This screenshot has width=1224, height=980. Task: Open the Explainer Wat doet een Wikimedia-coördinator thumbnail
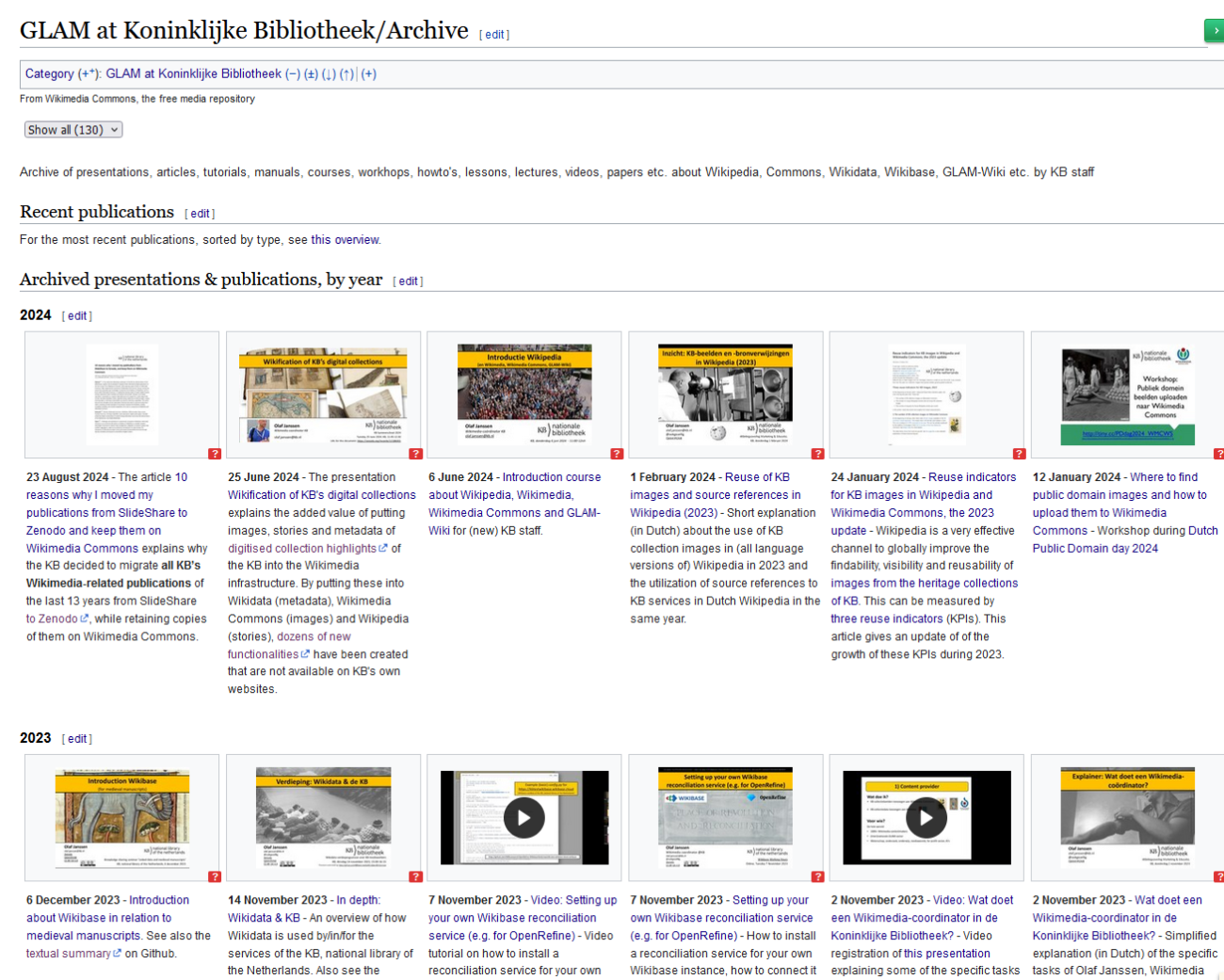[x=1128, y=817]
